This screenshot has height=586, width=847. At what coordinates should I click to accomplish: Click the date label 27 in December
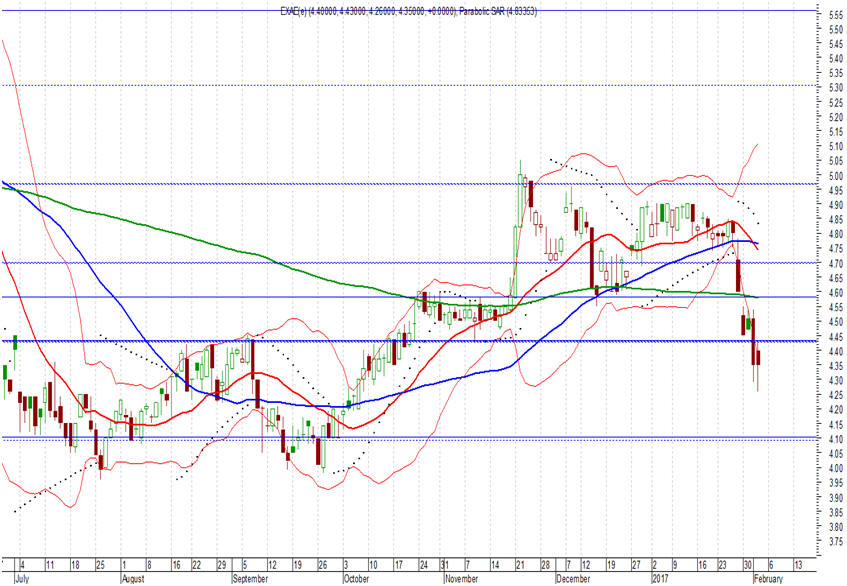[636, 565]
